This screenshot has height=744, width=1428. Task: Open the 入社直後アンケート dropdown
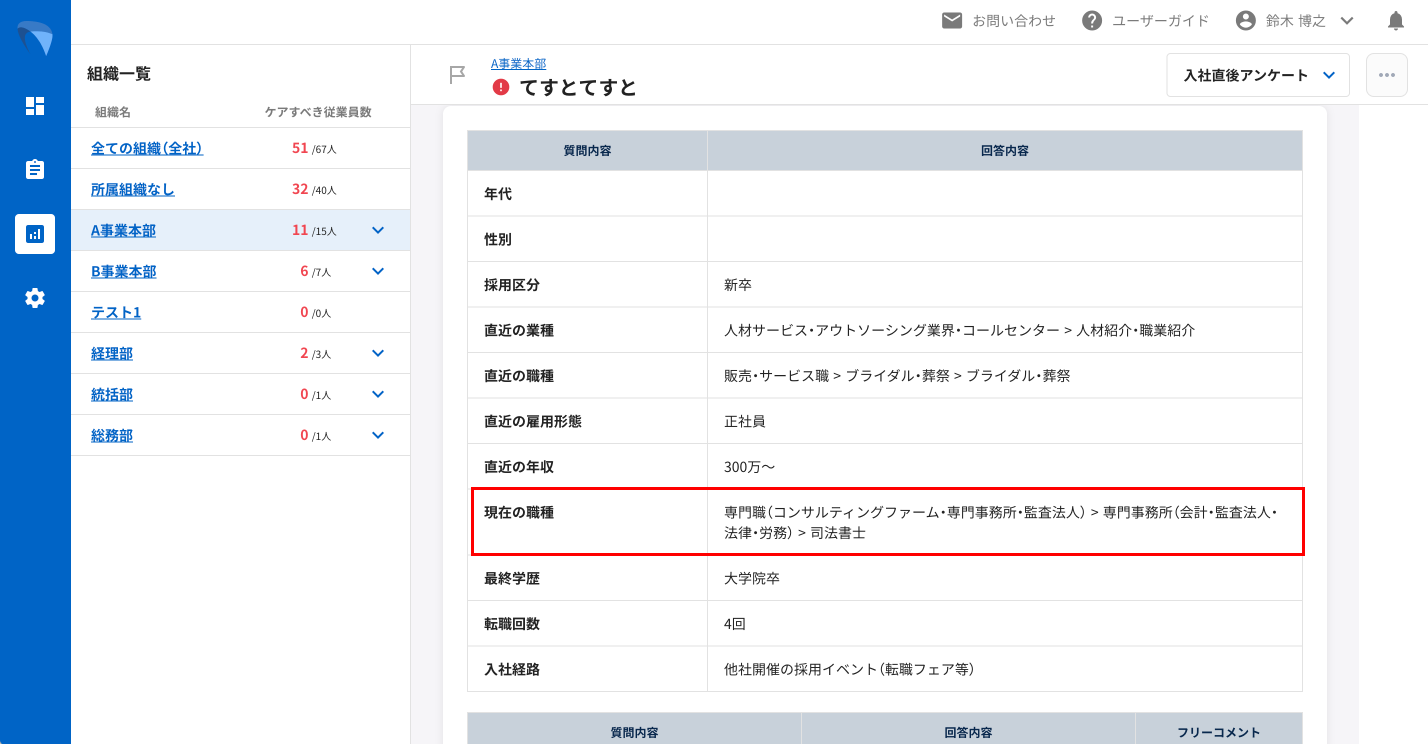pyautogui.click(x=1257, y=75)
